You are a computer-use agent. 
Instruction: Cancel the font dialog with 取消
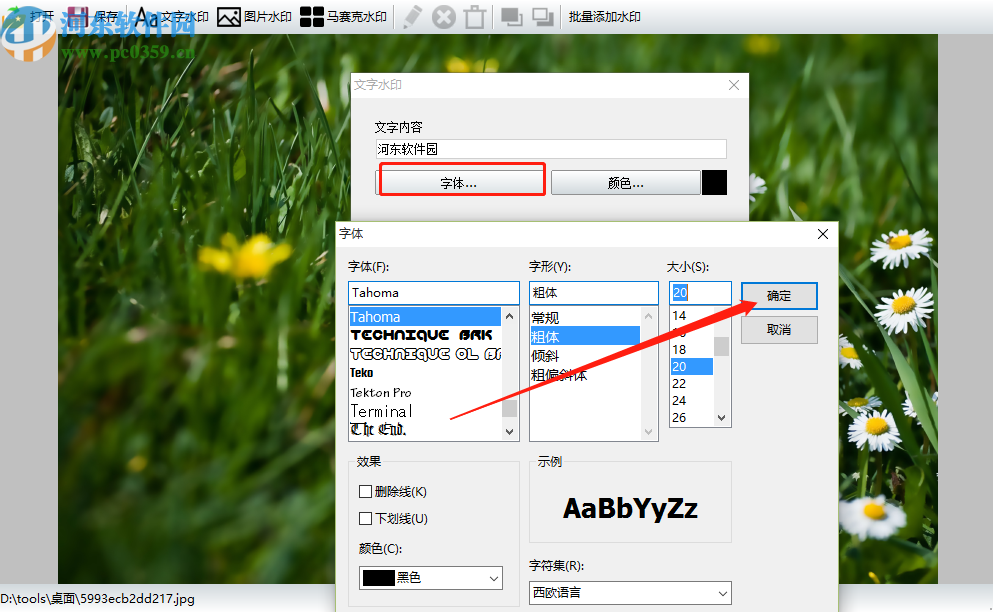click(778, 329)
